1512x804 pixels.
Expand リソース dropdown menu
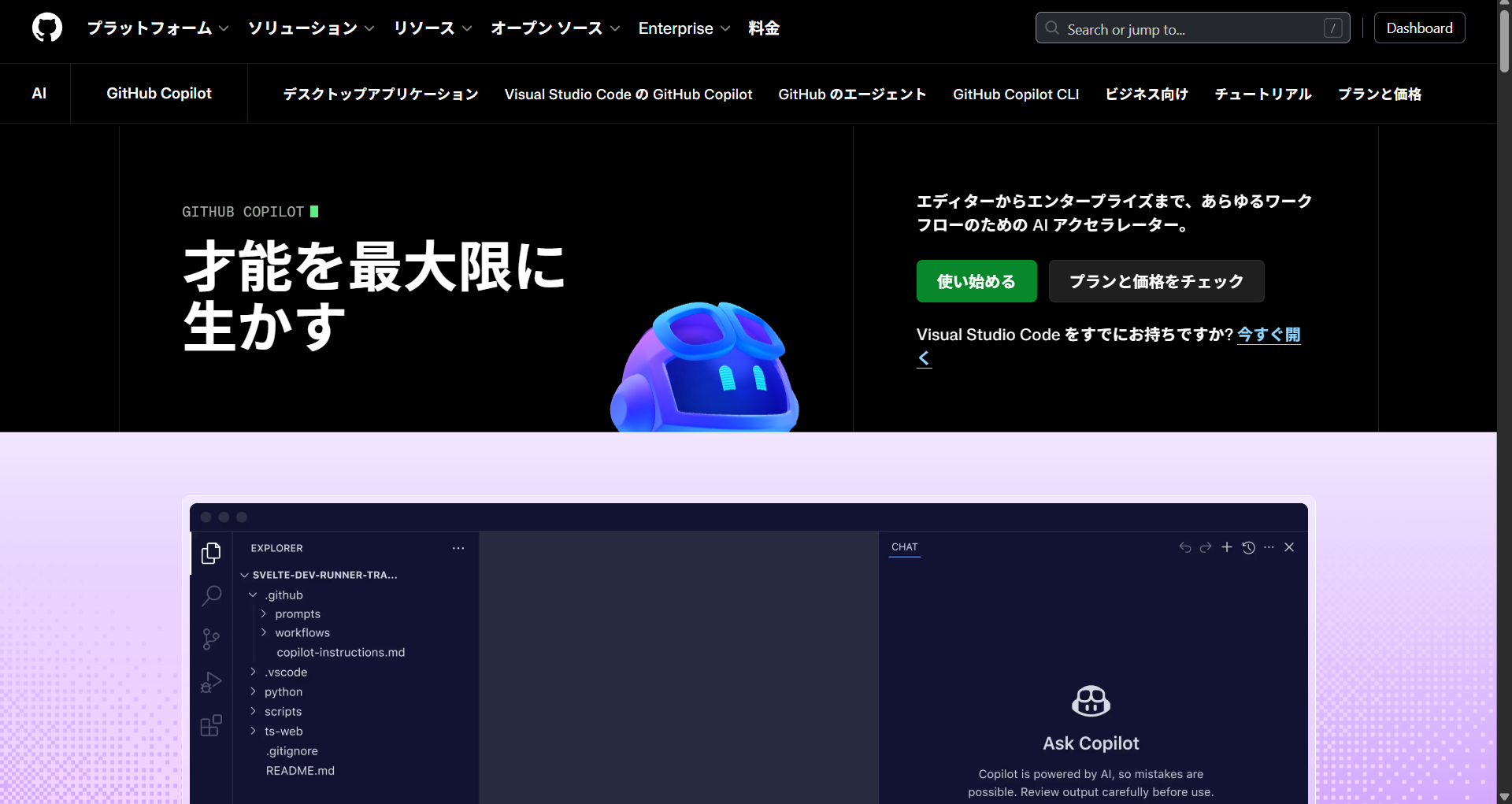pos(432,28)
